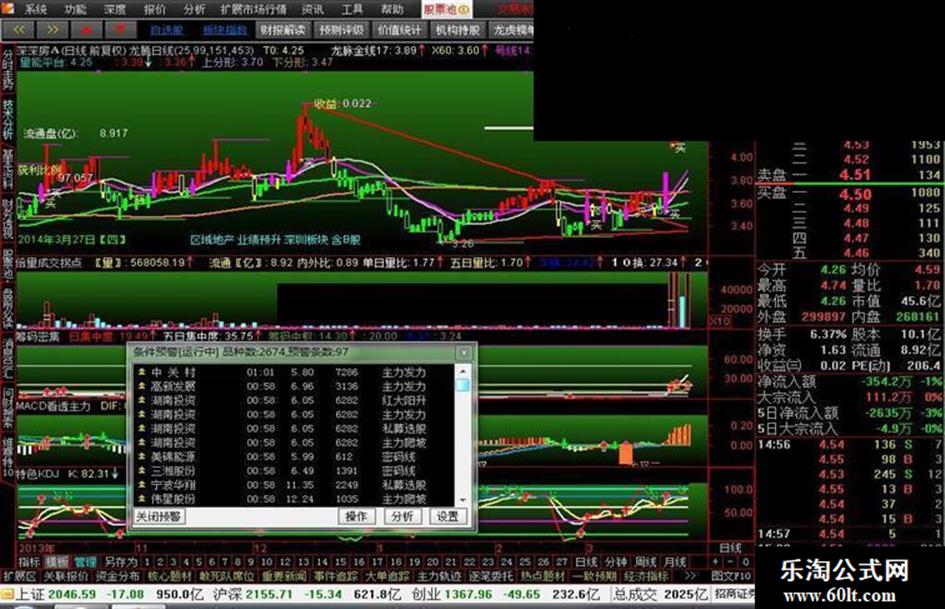Open the 资金分布 tab

118,576
